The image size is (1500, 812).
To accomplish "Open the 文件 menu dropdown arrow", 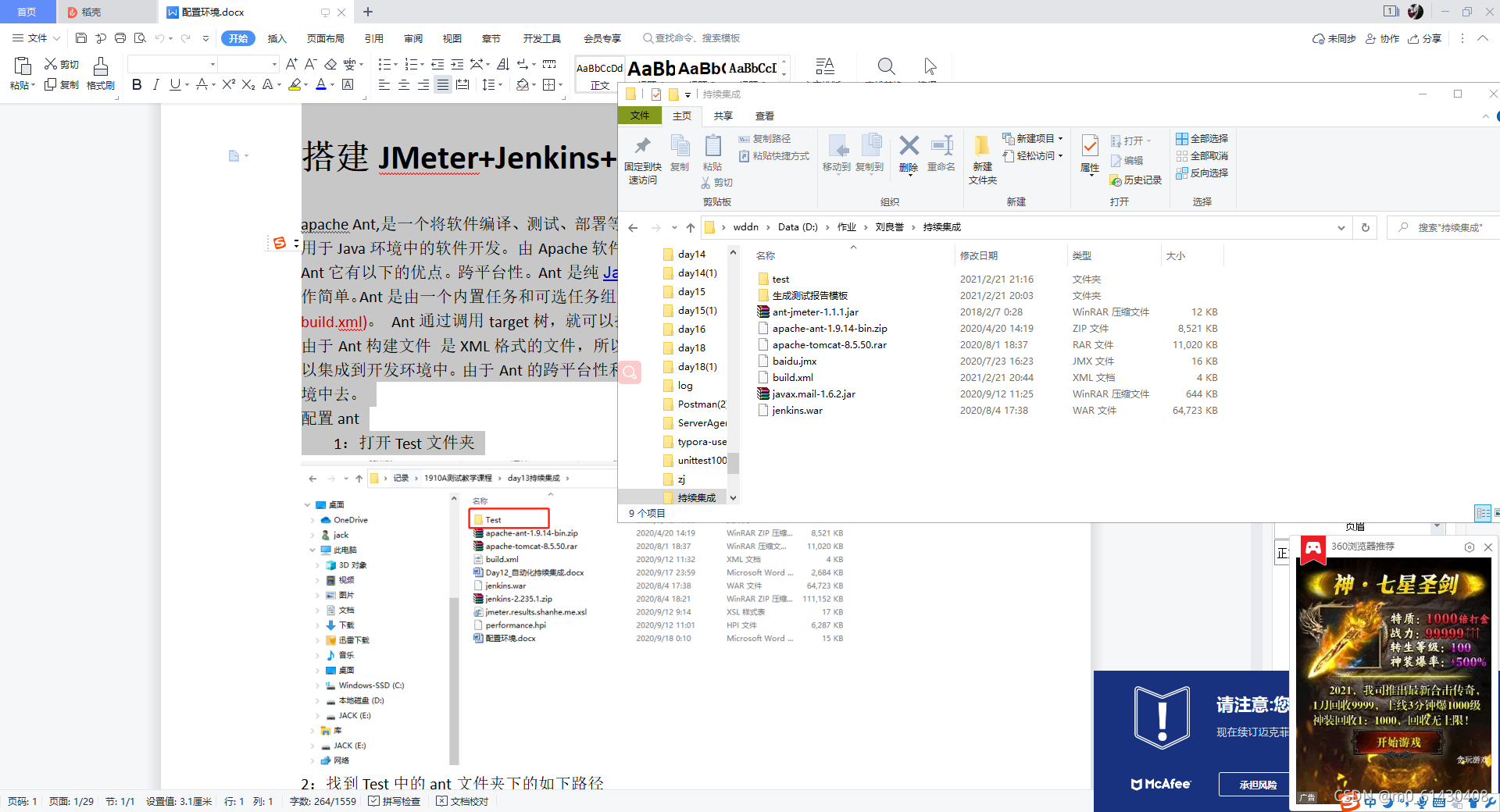I will [x=56, y=38].
